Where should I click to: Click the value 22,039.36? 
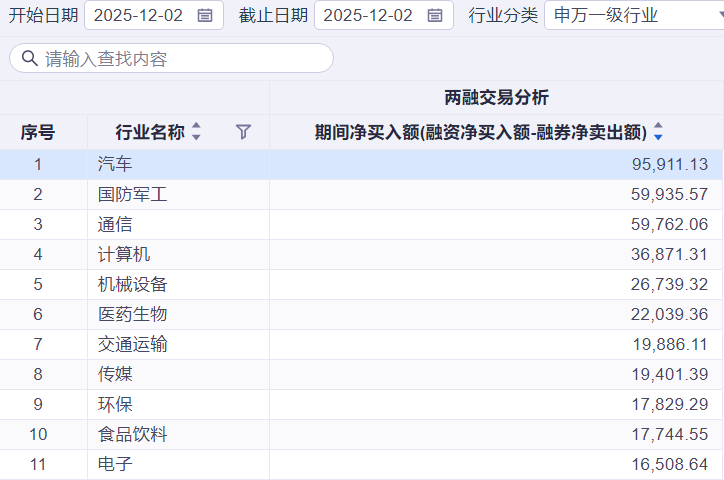coord(670,314)
